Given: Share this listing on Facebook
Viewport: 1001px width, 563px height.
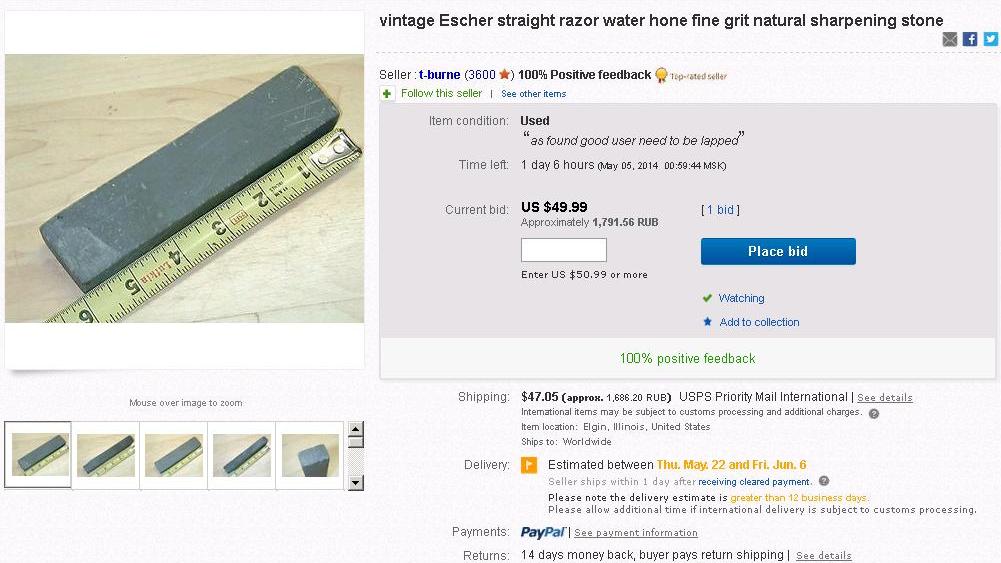Looking at the screenshot, I should point(970,39).
